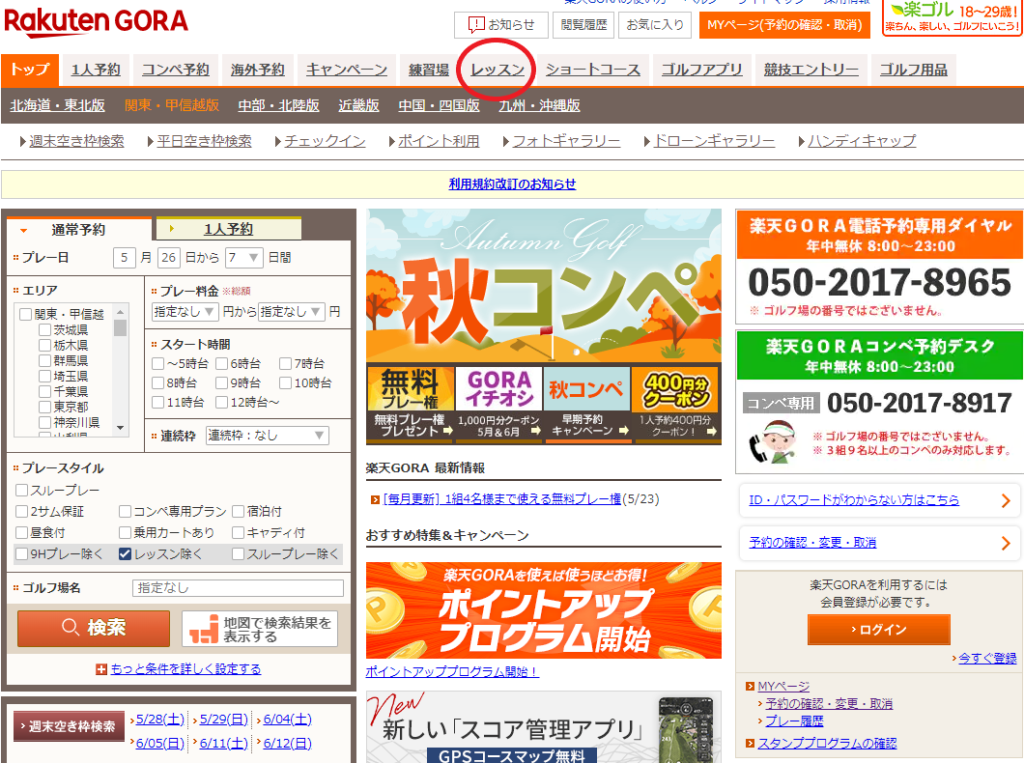Click the 閲覧履歴 button
The image size is (1024, 763).
pos(583,25)
